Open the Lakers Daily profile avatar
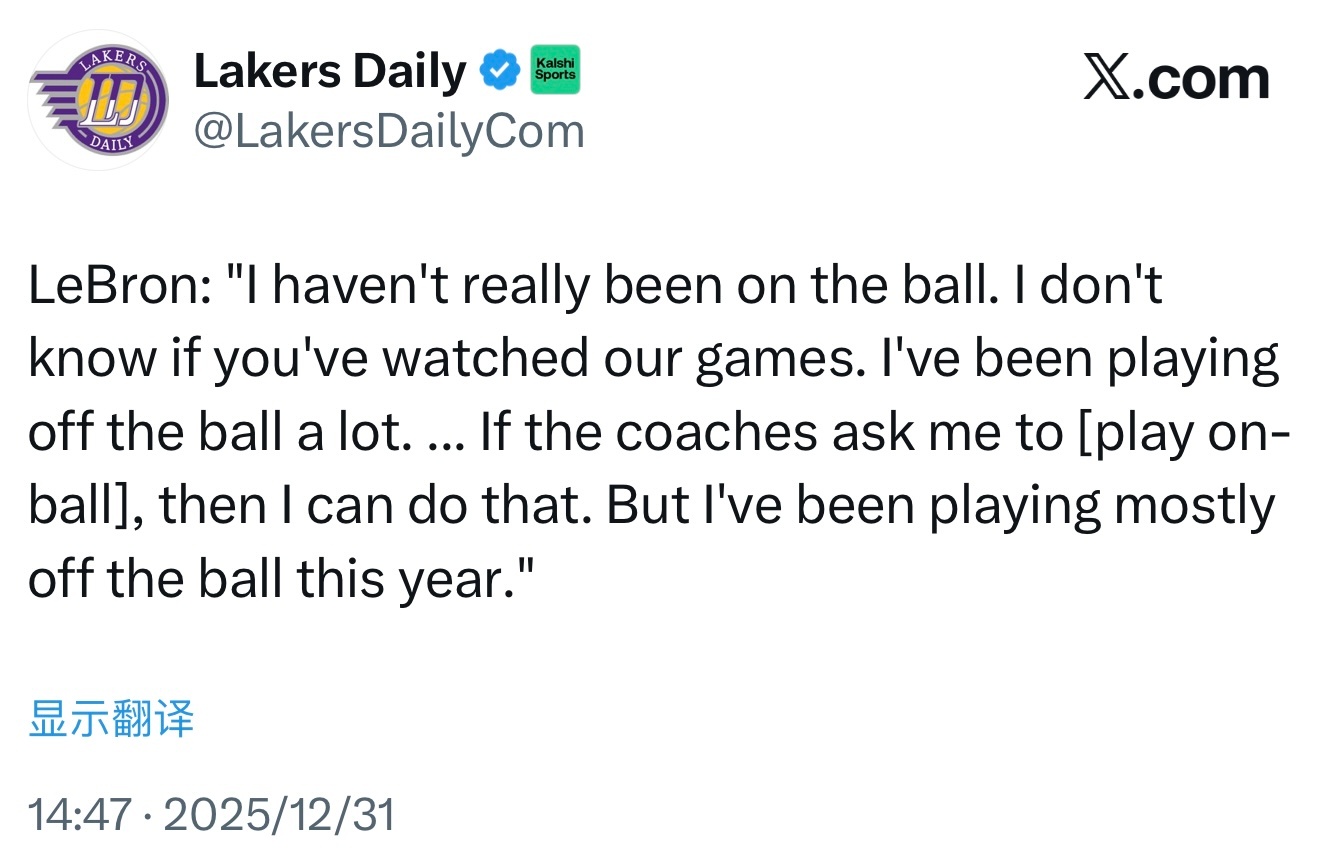The width and height of the screenshot is (1320, 854). tap(98, 101)
